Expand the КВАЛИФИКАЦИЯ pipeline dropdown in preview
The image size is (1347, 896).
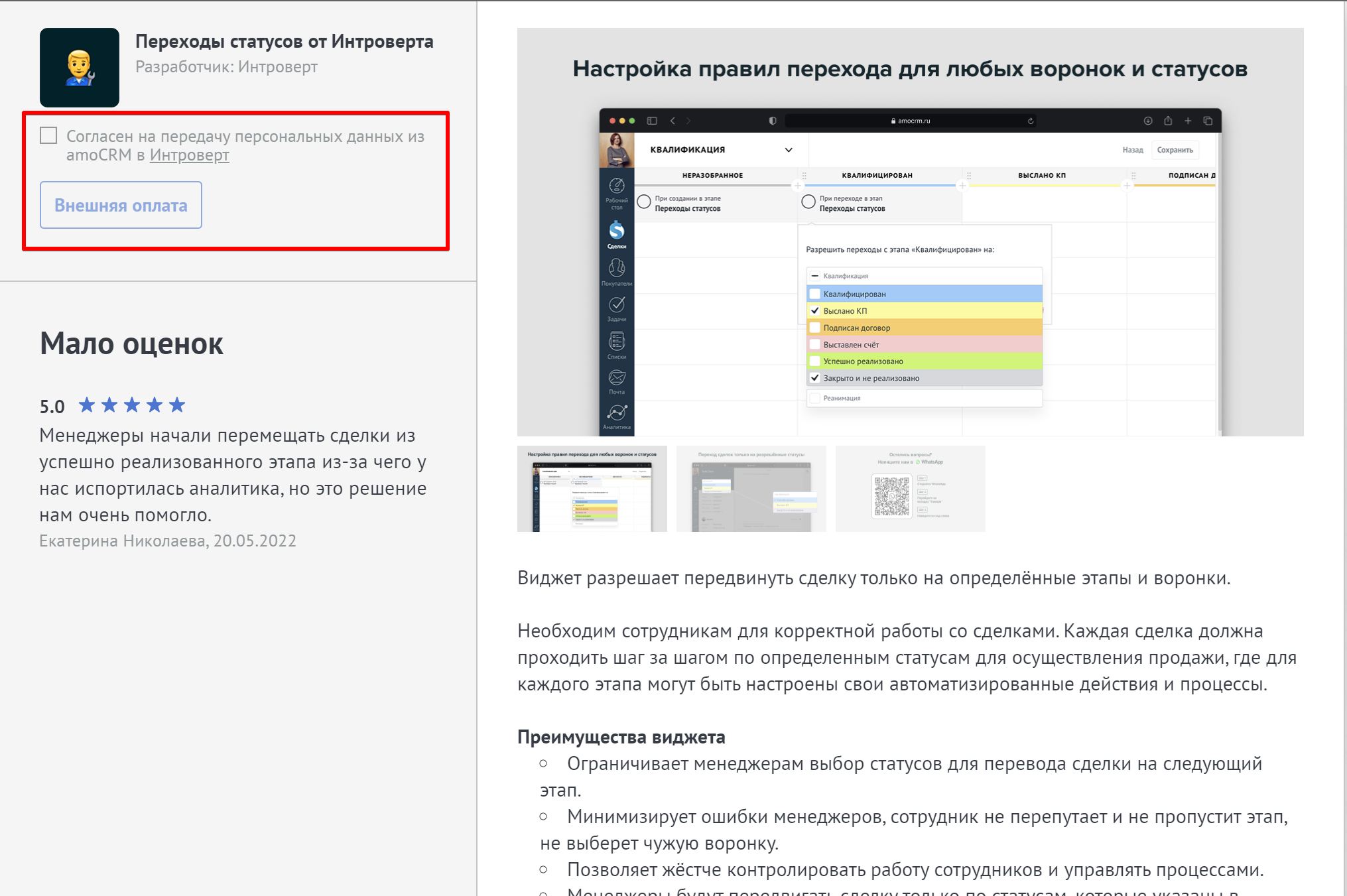coord(789,150)
